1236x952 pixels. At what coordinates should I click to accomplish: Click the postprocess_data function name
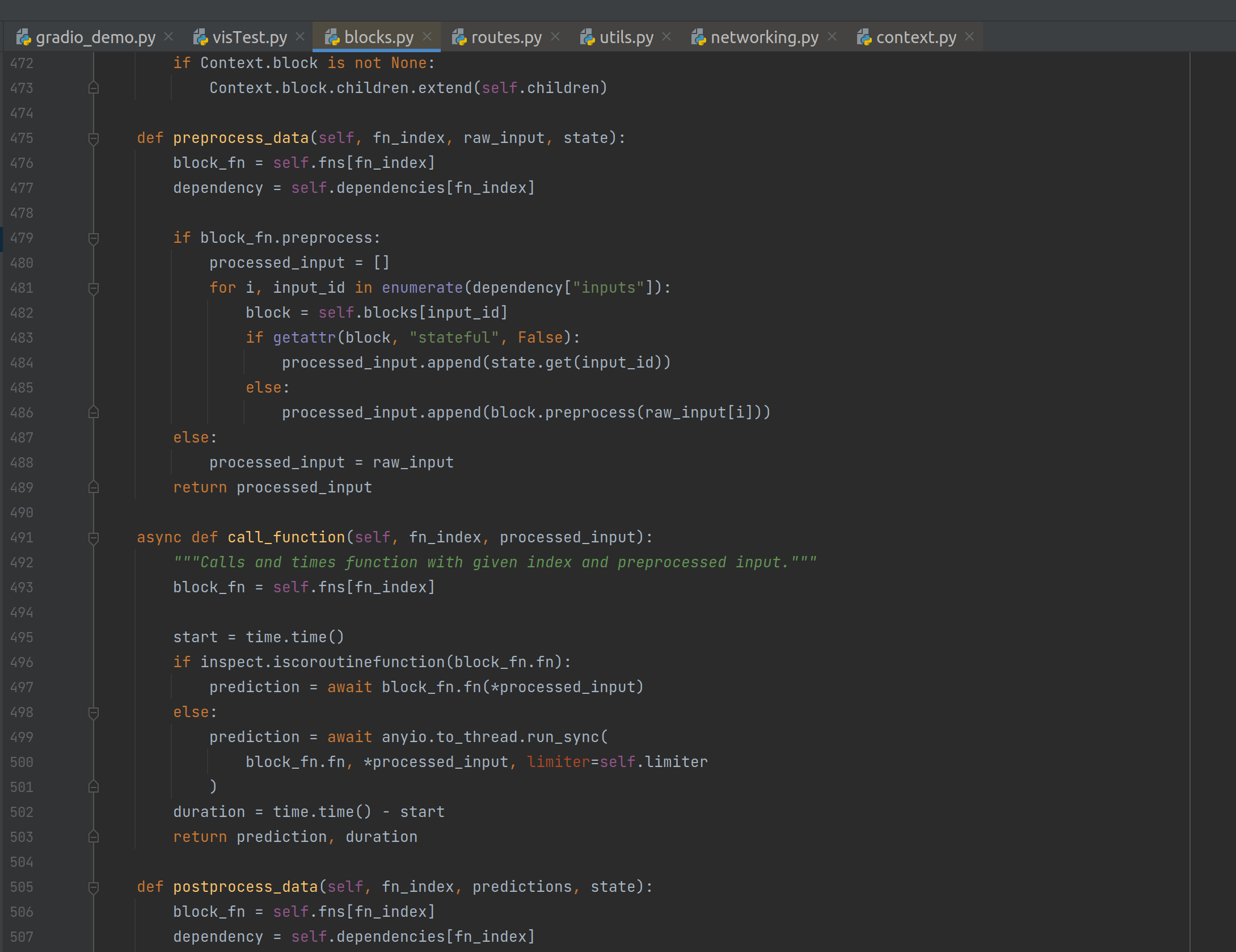click(x=245, y=887)
